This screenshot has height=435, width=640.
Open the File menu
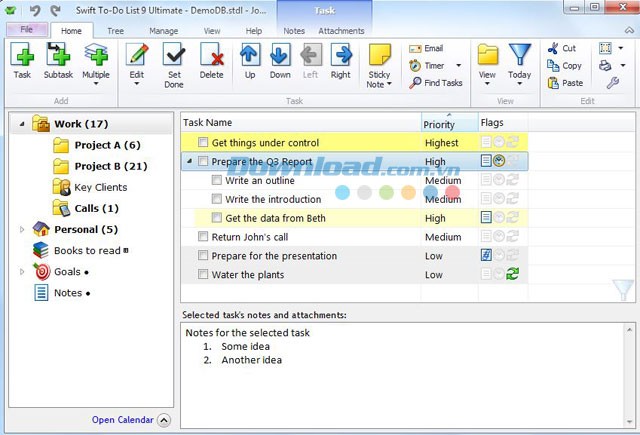27,30
